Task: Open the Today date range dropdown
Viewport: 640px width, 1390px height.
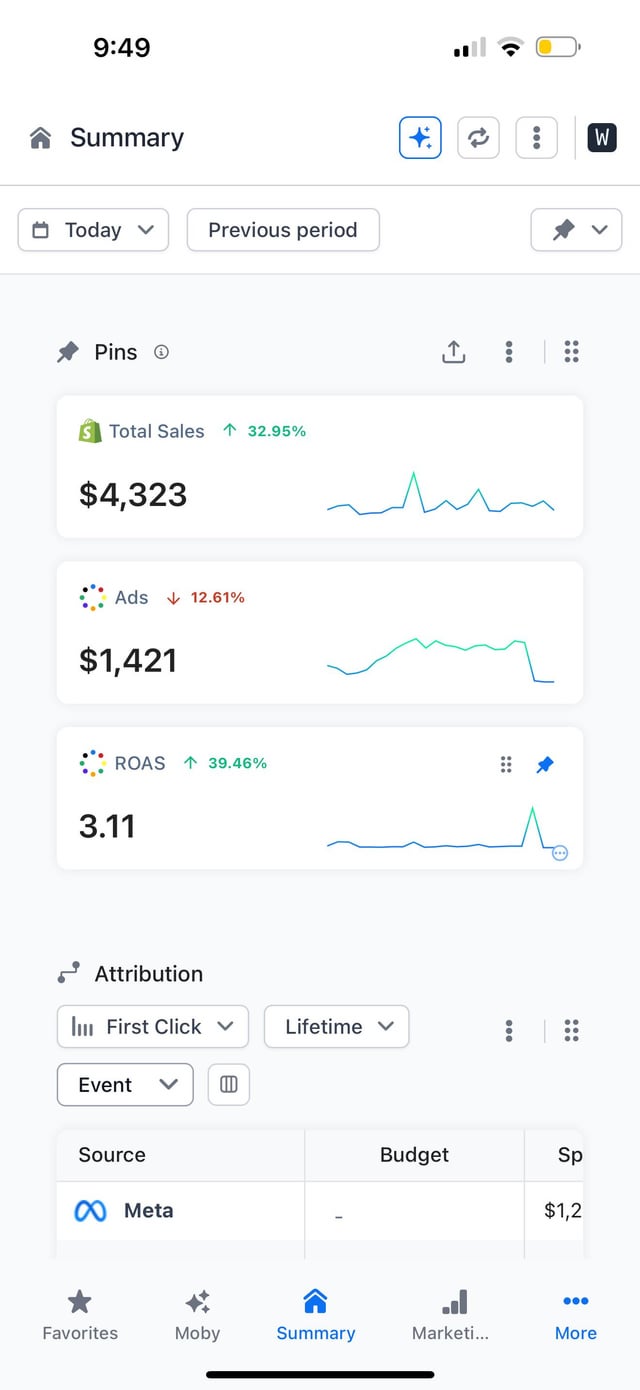Action: [x=94, y=230]
